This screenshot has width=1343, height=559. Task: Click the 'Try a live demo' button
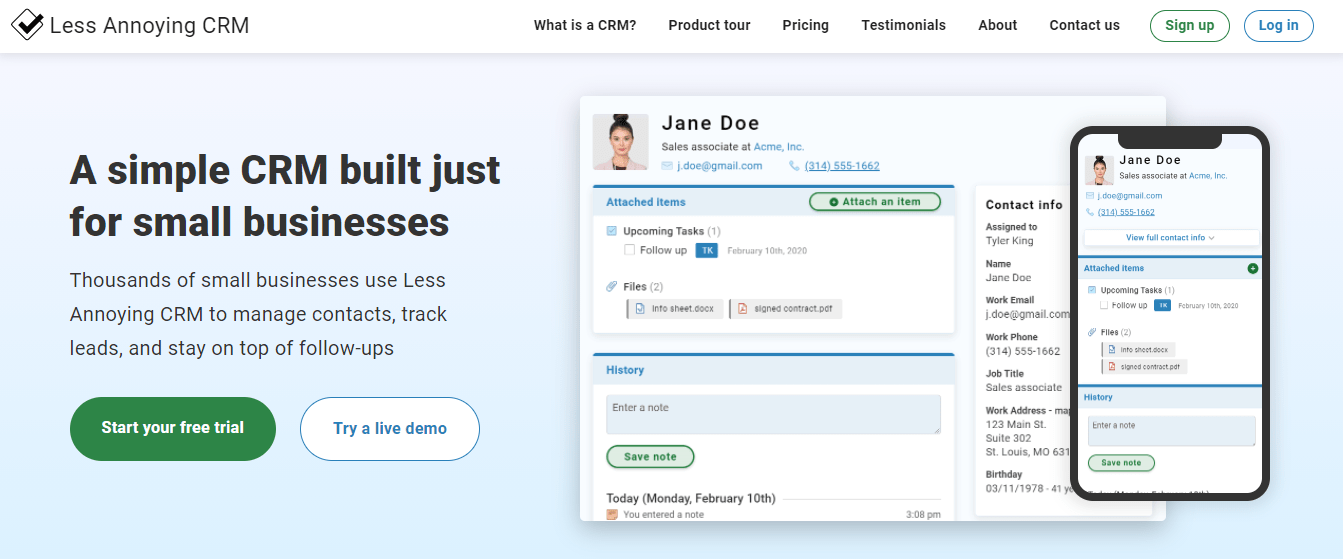pos(390,428)
